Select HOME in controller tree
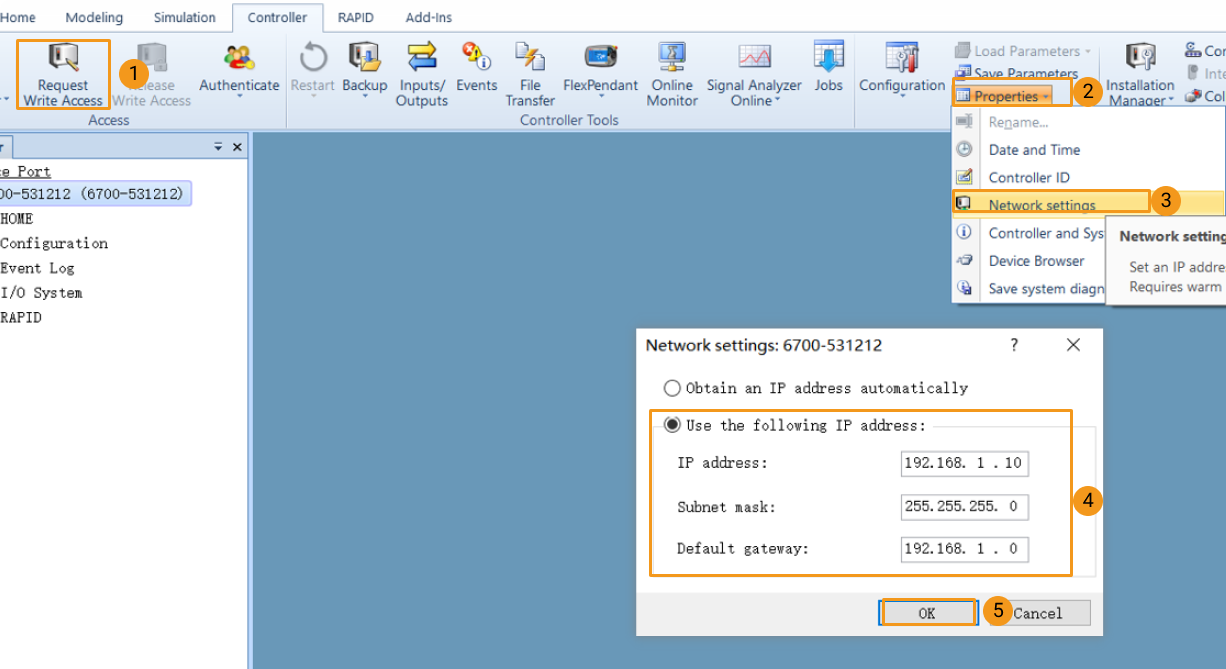 click(x=17, y=219)
